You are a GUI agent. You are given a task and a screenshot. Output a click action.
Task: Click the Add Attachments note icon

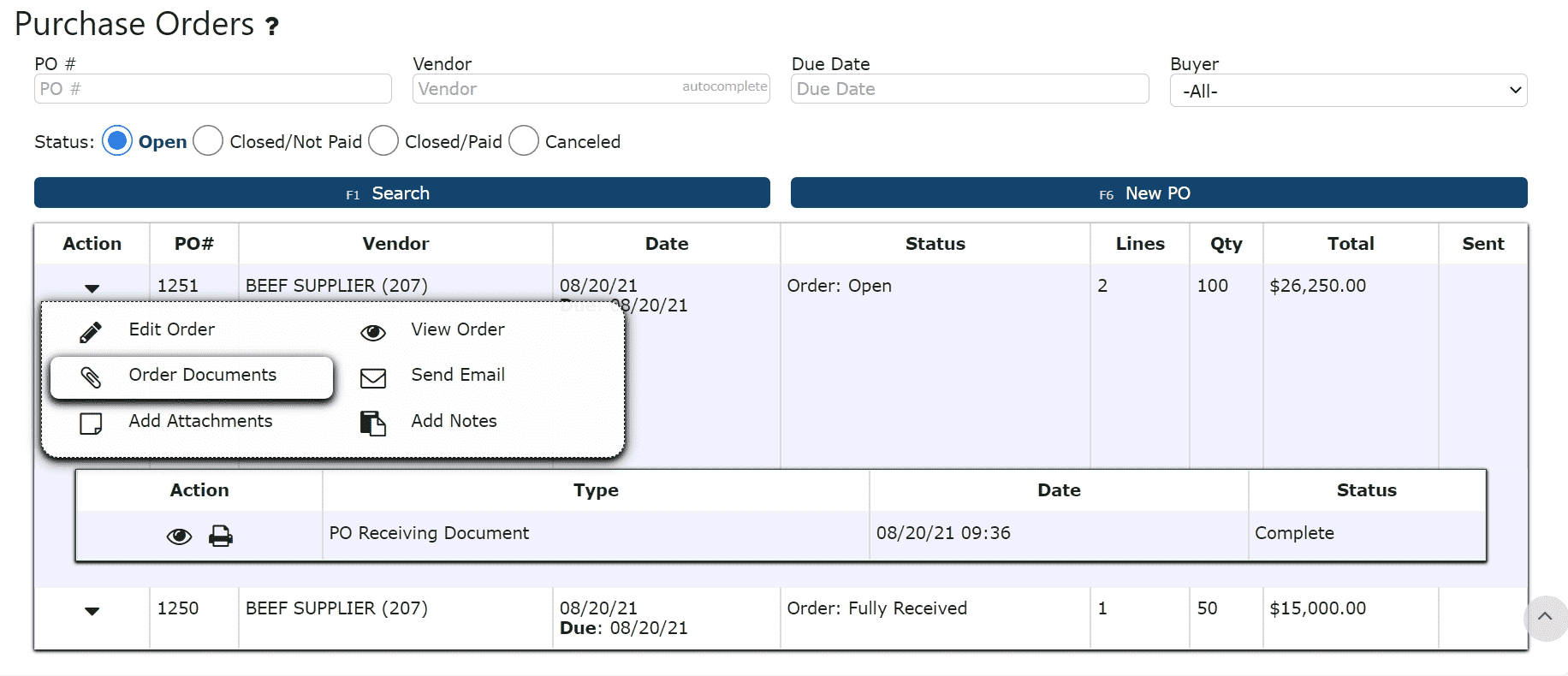click(x=91, y=424)
